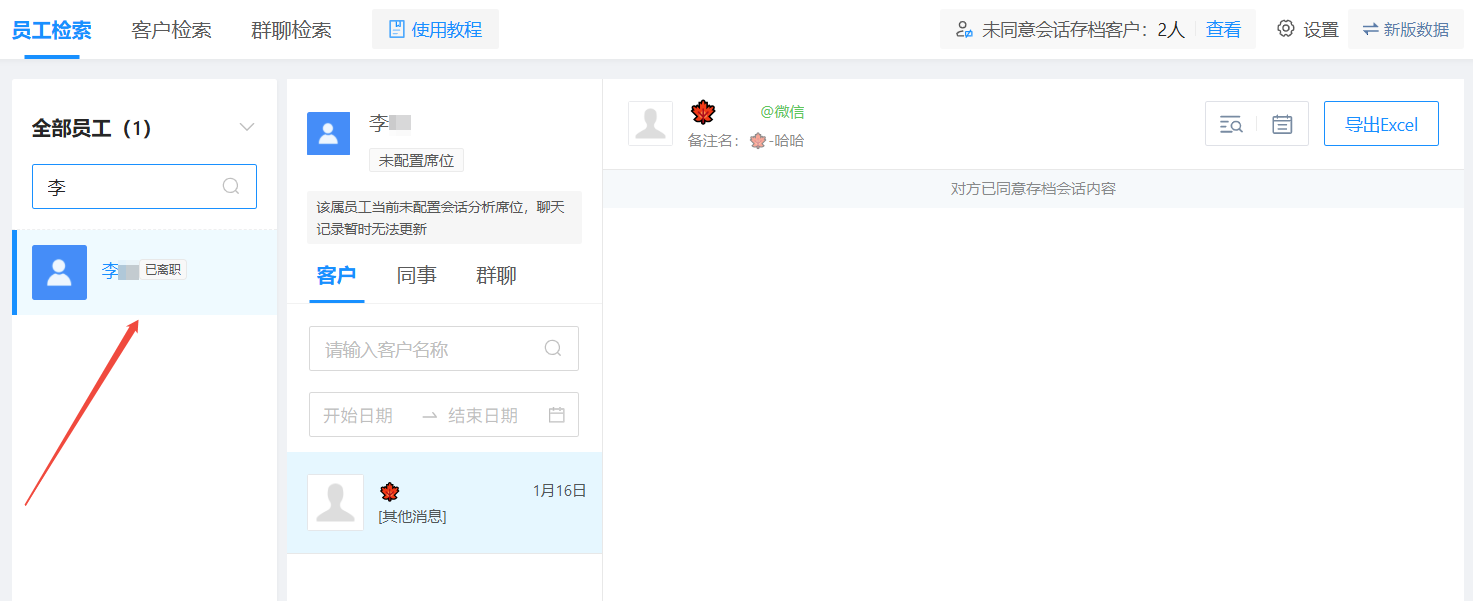The image size is (1473, 601).
Task: Click the magnifier icon in customer name field
Action: (553, 348)
